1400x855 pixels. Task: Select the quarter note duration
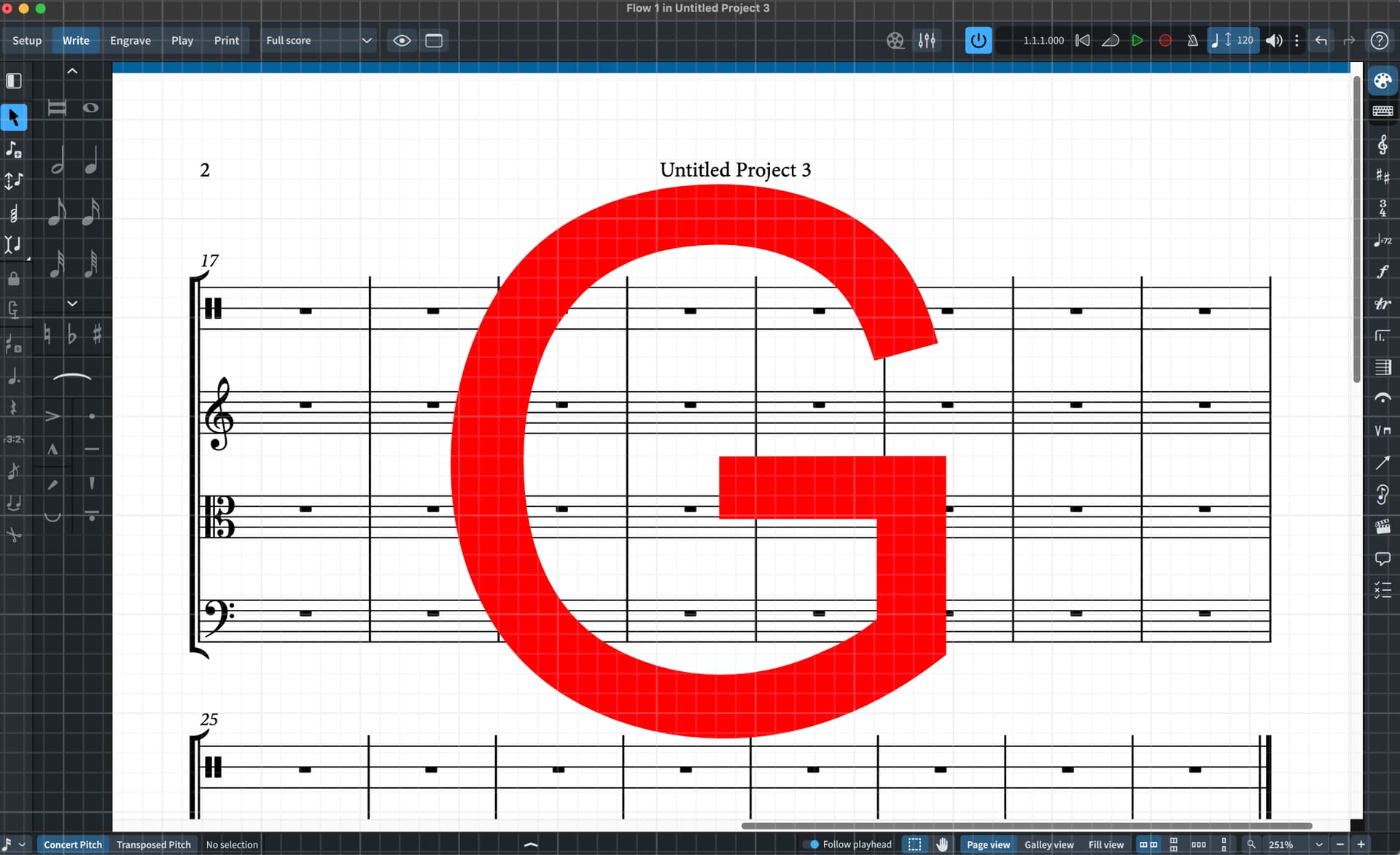[x=90, y=160]
